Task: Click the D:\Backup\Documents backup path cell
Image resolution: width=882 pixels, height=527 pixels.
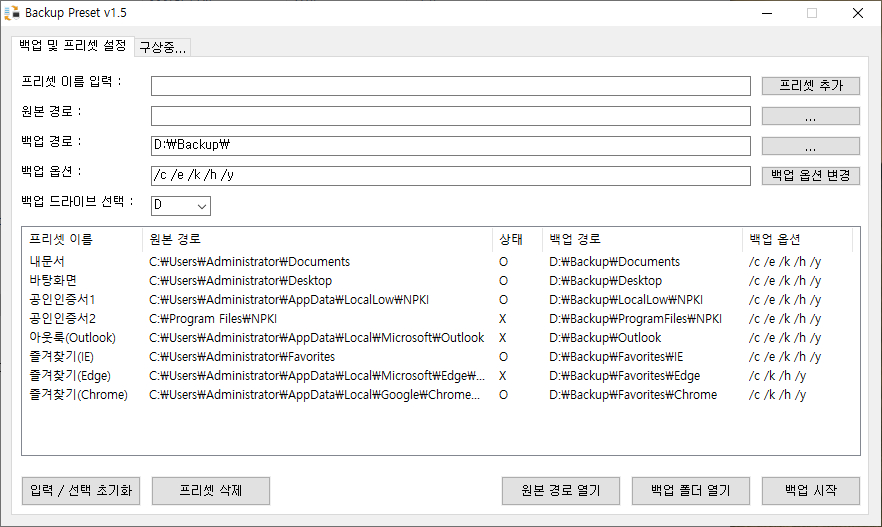Action: 614,262
